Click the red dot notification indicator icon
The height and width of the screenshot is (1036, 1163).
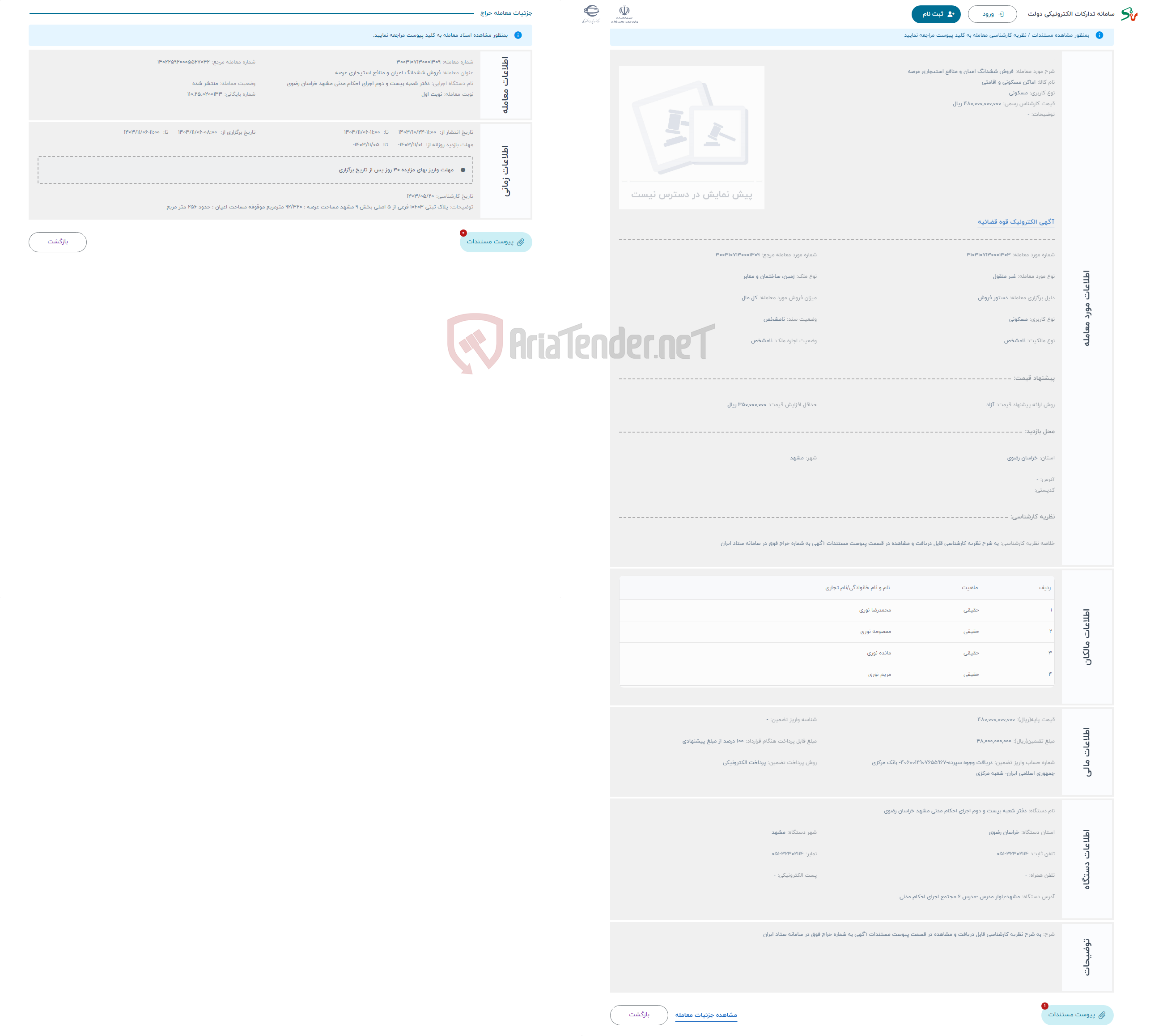click(463, 232)
